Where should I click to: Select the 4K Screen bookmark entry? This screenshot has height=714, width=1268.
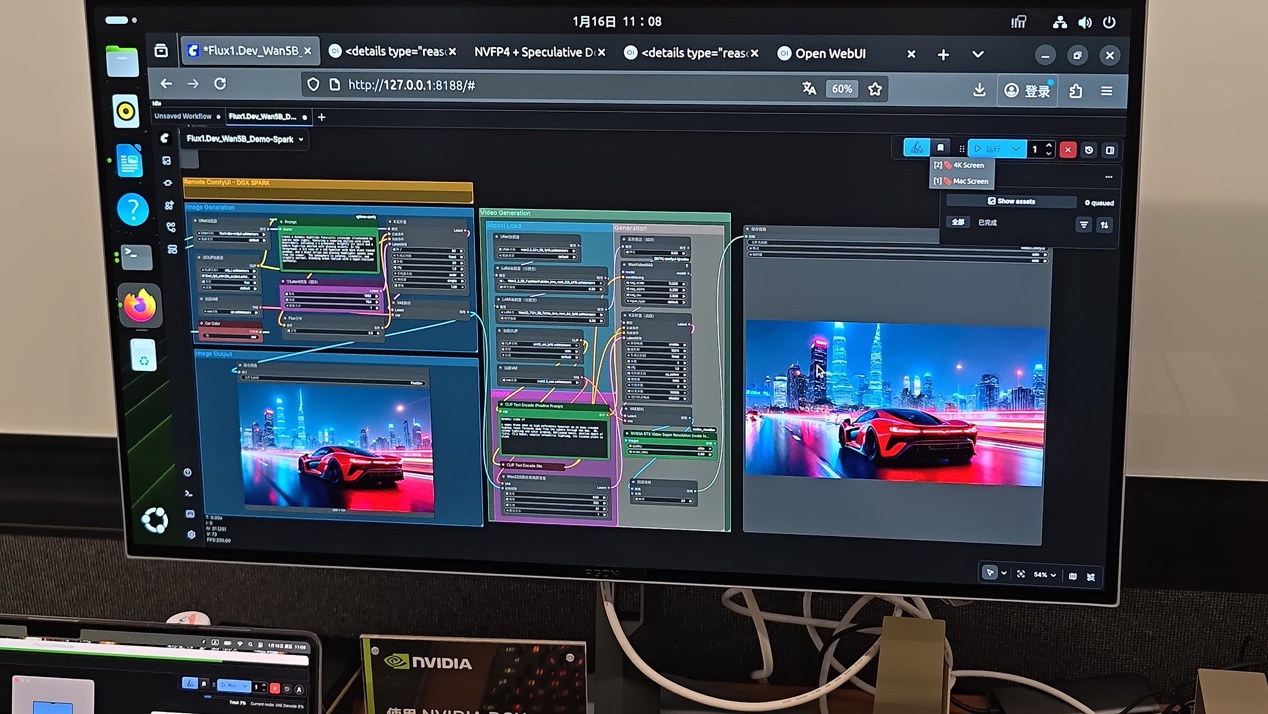click(x=962, y=165)
